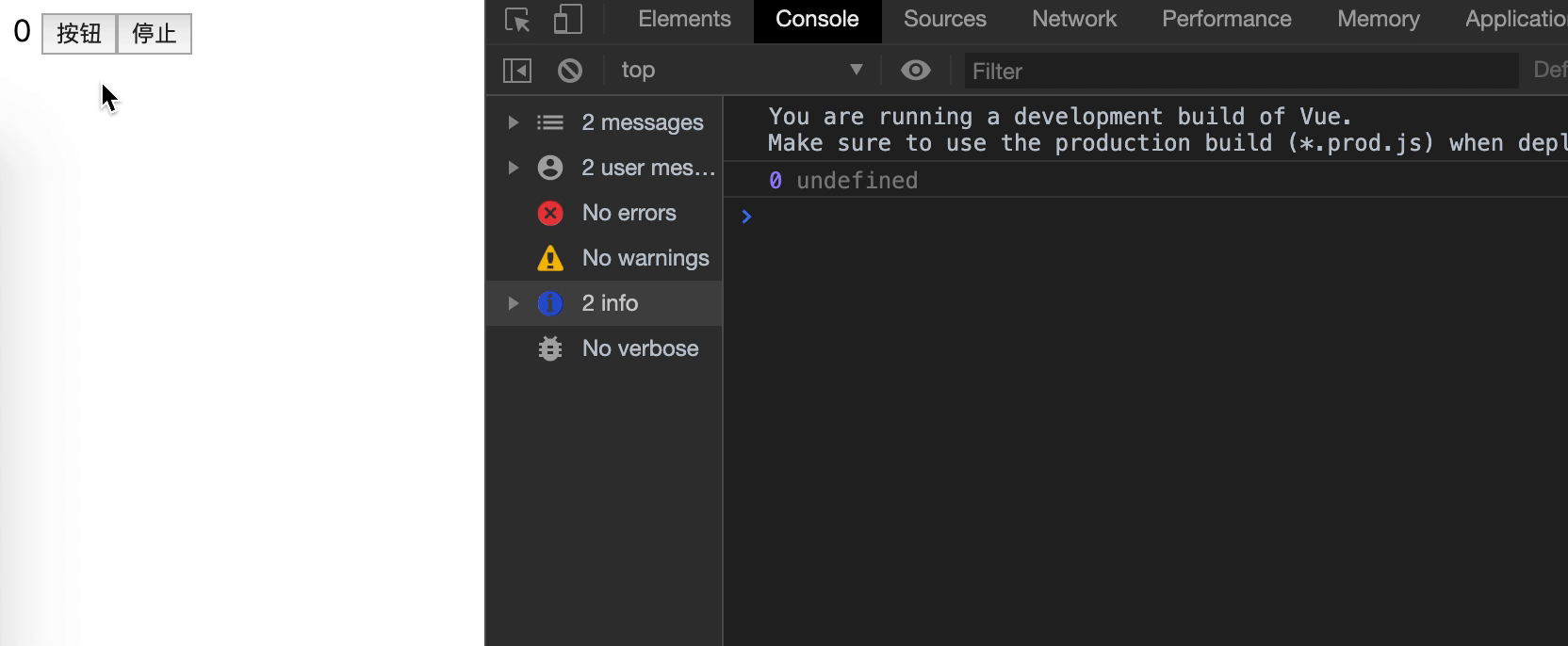
Task: Switch to the Elements tab
Action: 684,20
